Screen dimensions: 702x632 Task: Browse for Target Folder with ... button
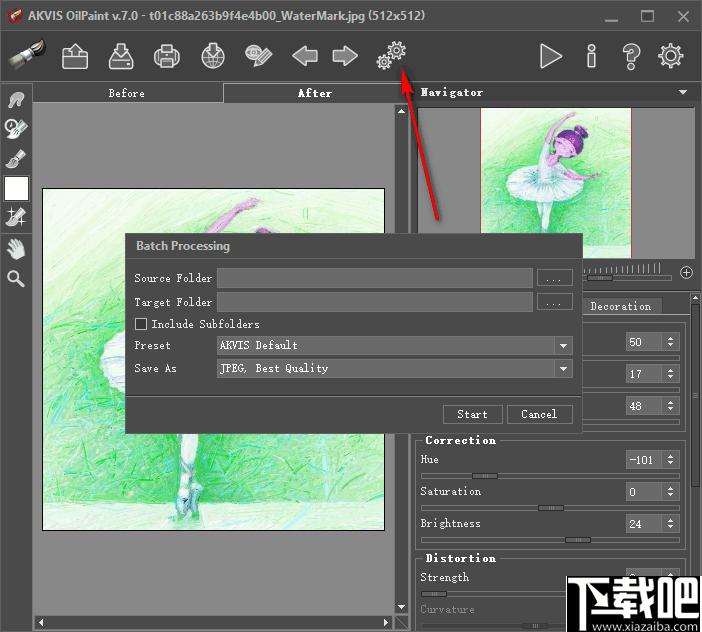coord(554,302)
